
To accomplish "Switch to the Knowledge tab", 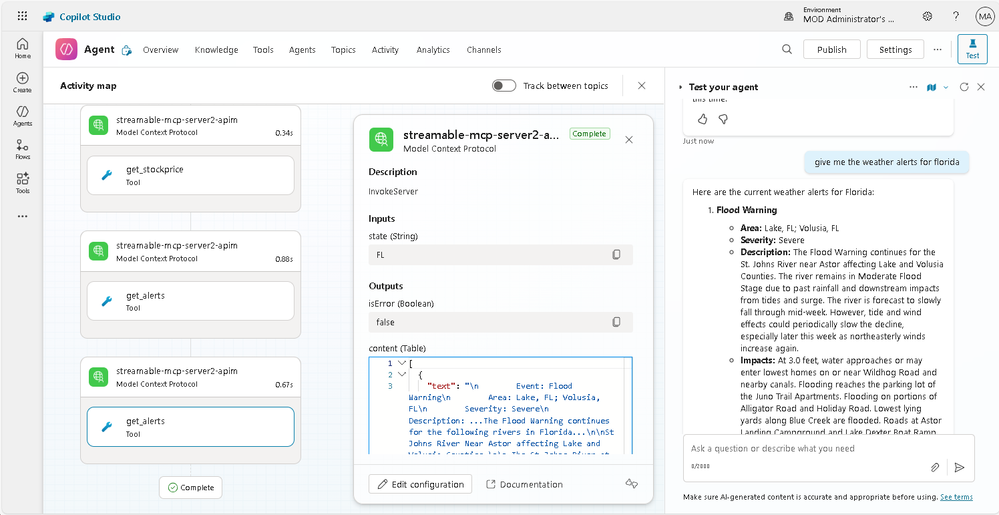I will (x=216, y=50).
